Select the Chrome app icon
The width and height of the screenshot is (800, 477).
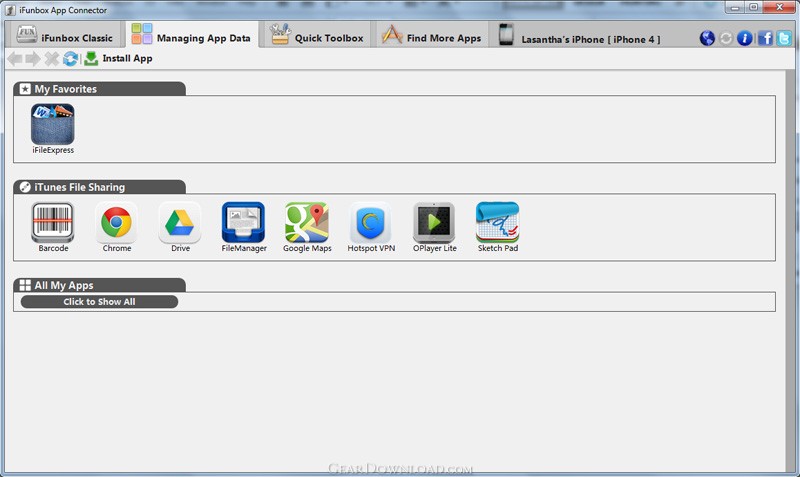point(116,222)
